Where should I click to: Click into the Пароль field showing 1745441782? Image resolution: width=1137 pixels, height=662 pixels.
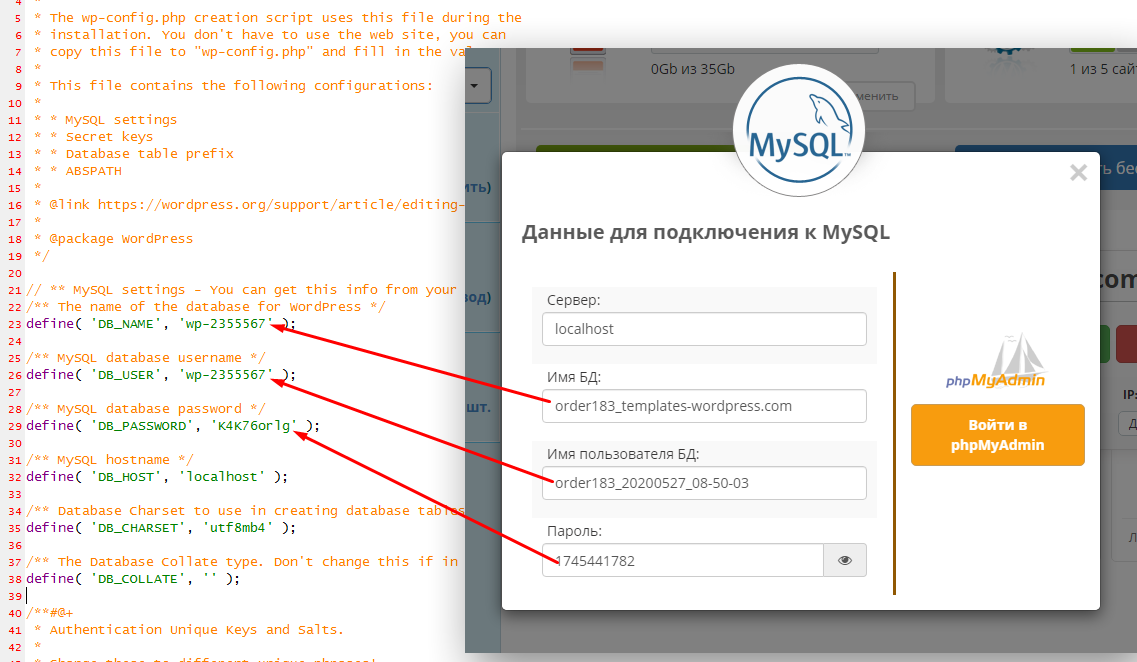683,560
